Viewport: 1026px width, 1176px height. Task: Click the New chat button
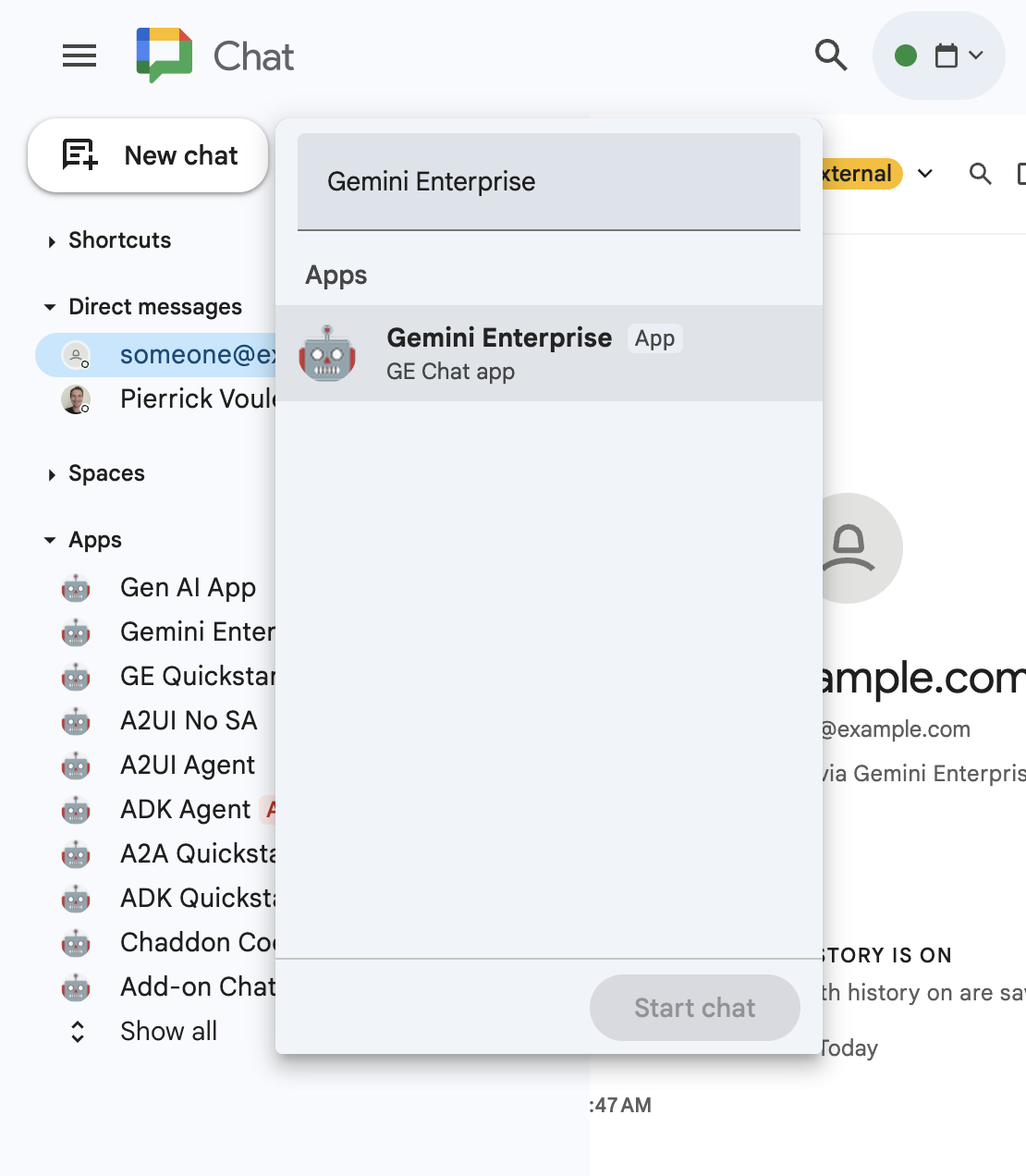coord(148,155)
